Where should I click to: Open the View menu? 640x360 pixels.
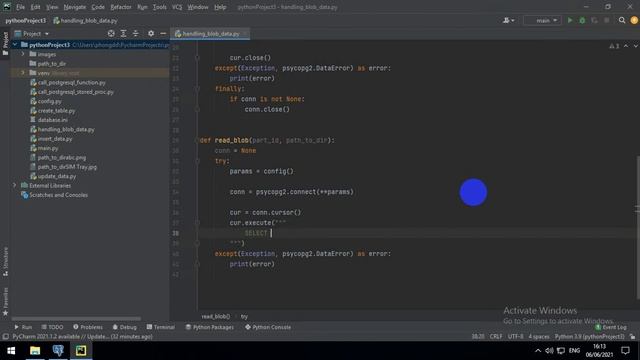pyautogui.click(x=52, y=7)
